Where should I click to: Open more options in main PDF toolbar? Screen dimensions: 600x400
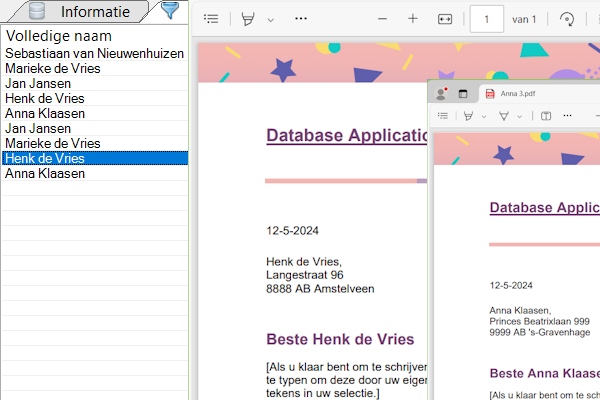[x=301, y=19]
